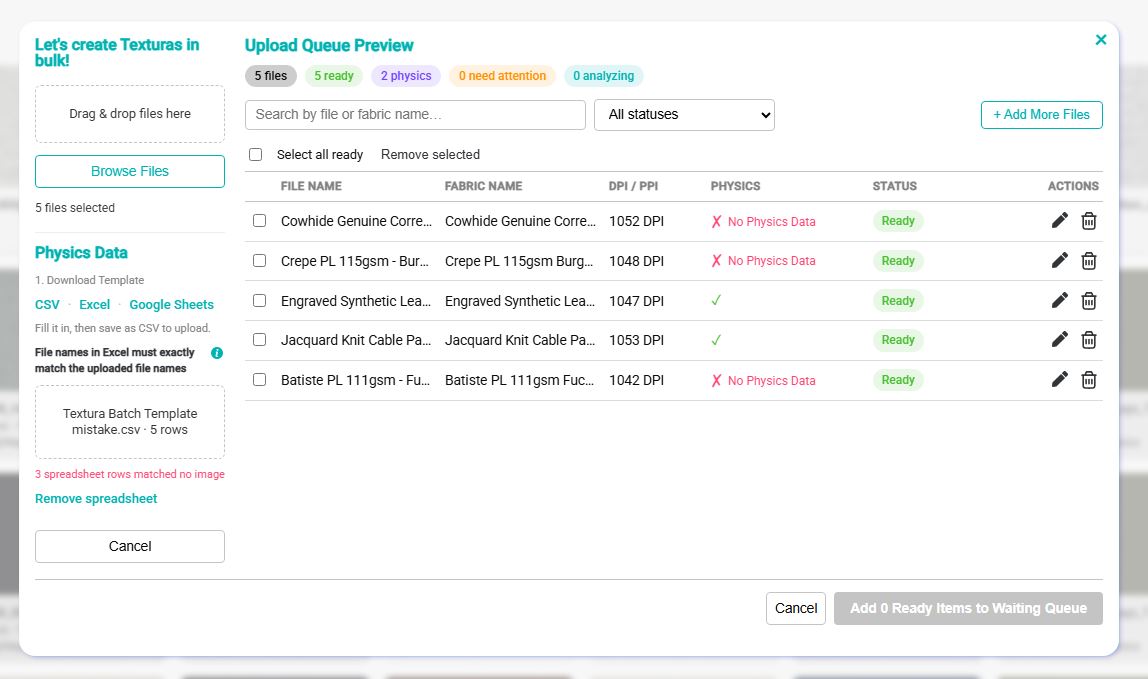Tick the Select all ready checkbox
The width and height of the screenshot is (1148, 679).
pyautogui.click(x=256, y=155)
